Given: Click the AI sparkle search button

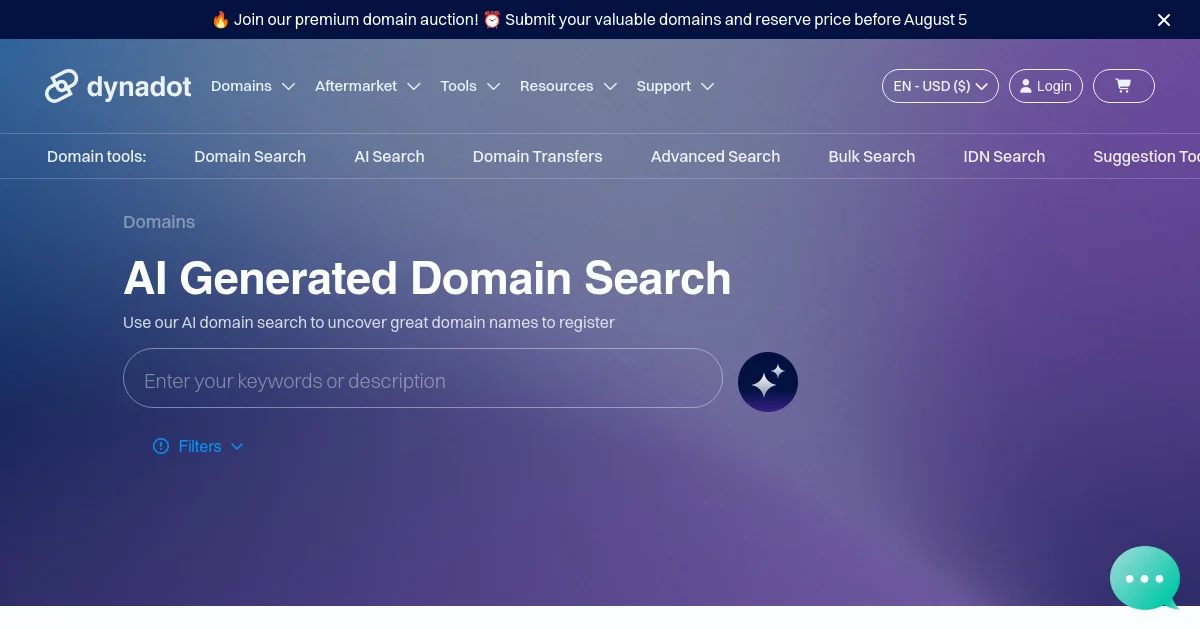Looking at the screenshot, I should click(x=768, y=382).
